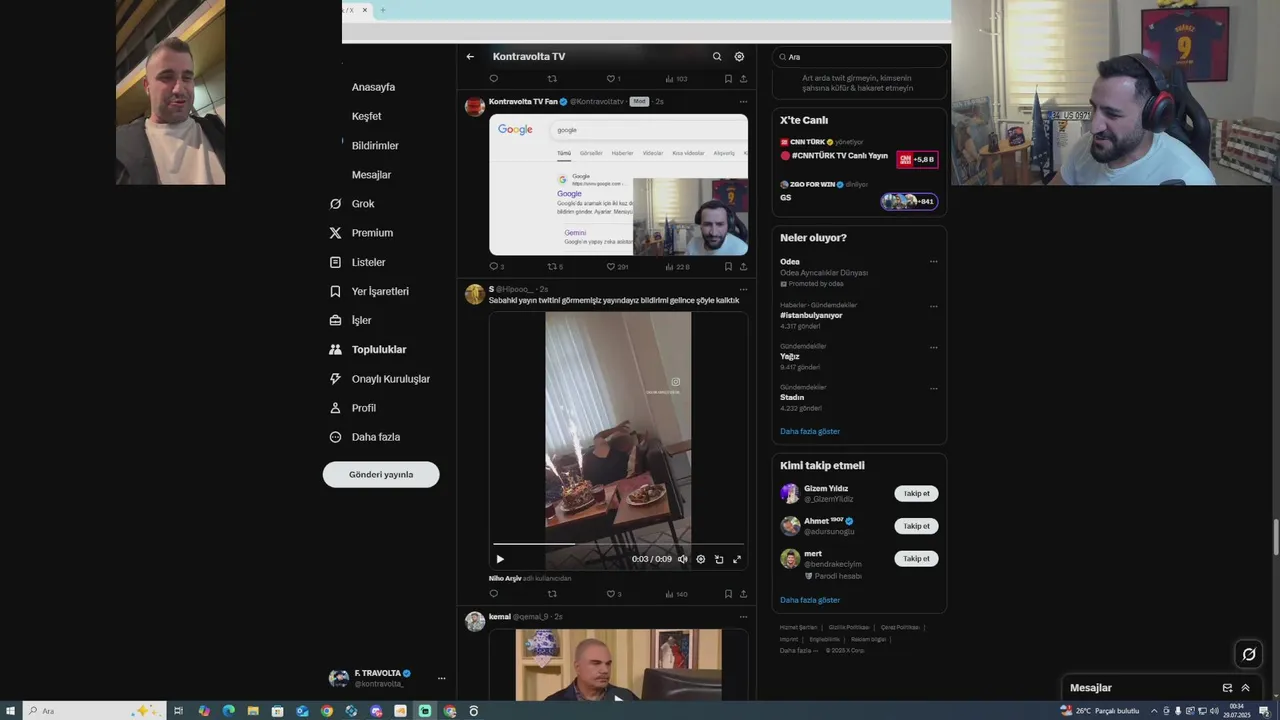This screenshot has height=720, width=1280.
Task: Show more trends via Daha fazla göster under Stadın
Action: coord(810,431)
